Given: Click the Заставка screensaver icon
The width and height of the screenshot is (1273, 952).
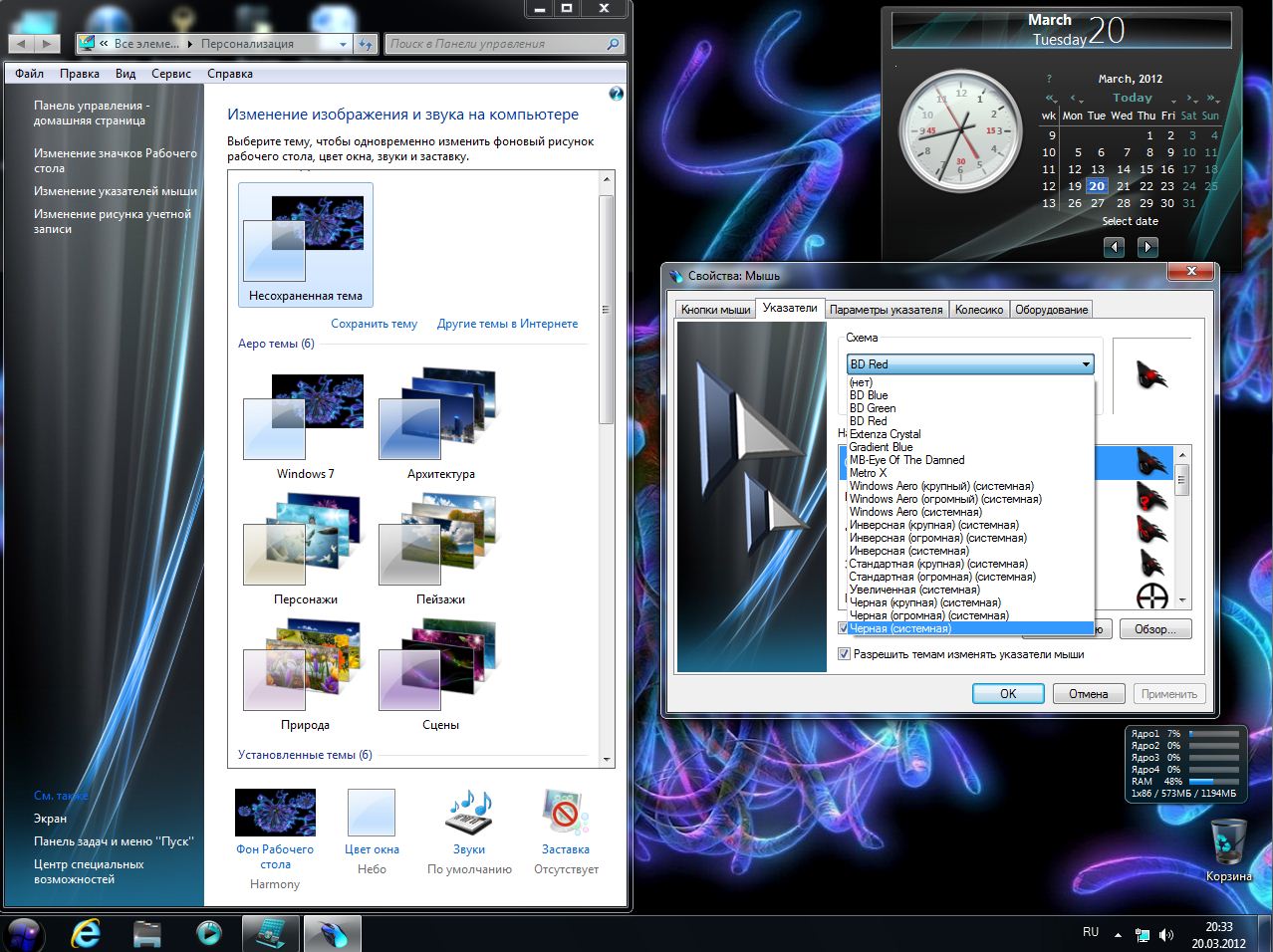Looking at the screenshot, I should coord(565,814).
